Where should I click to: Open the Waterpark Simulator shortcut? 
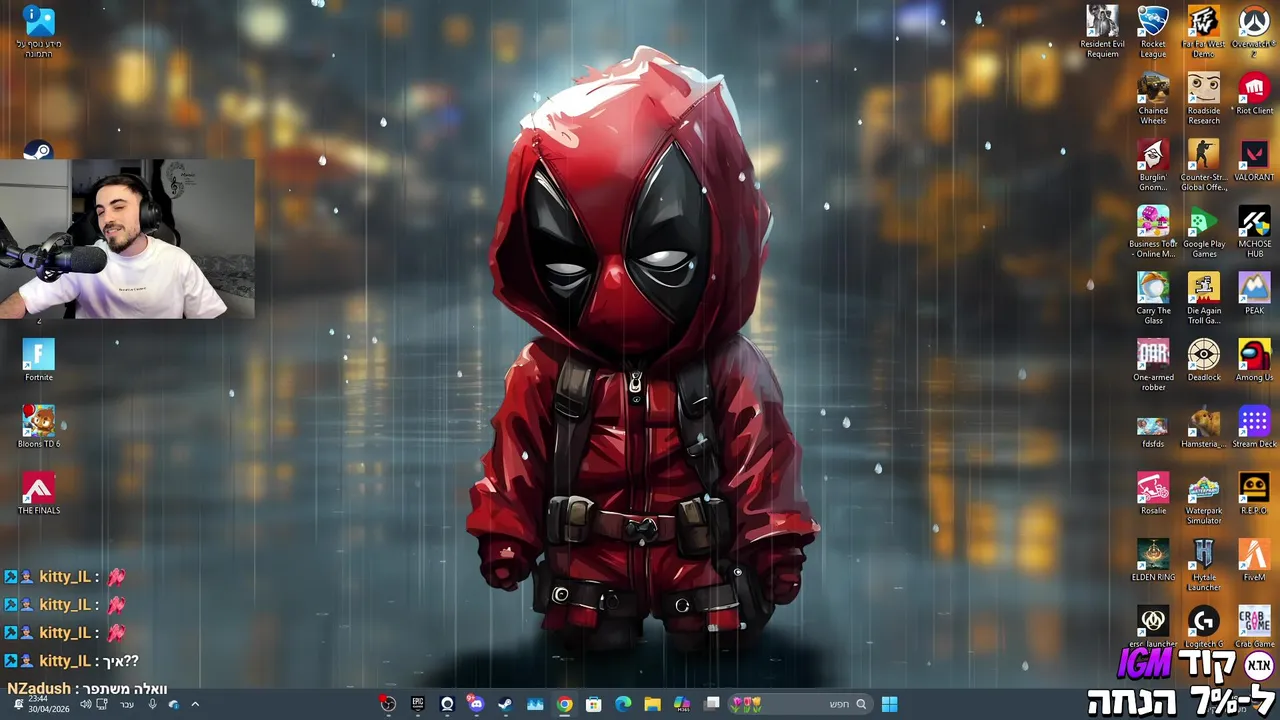point(1203,499)
